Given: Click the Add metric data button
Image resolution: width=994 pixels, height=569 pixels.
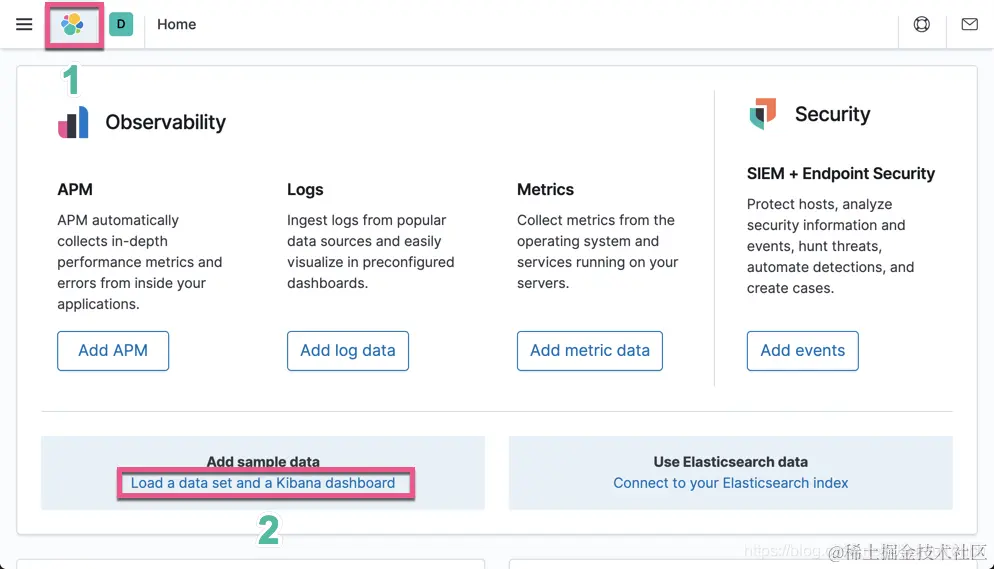Looking at the screenshot, I should [590, 351].
